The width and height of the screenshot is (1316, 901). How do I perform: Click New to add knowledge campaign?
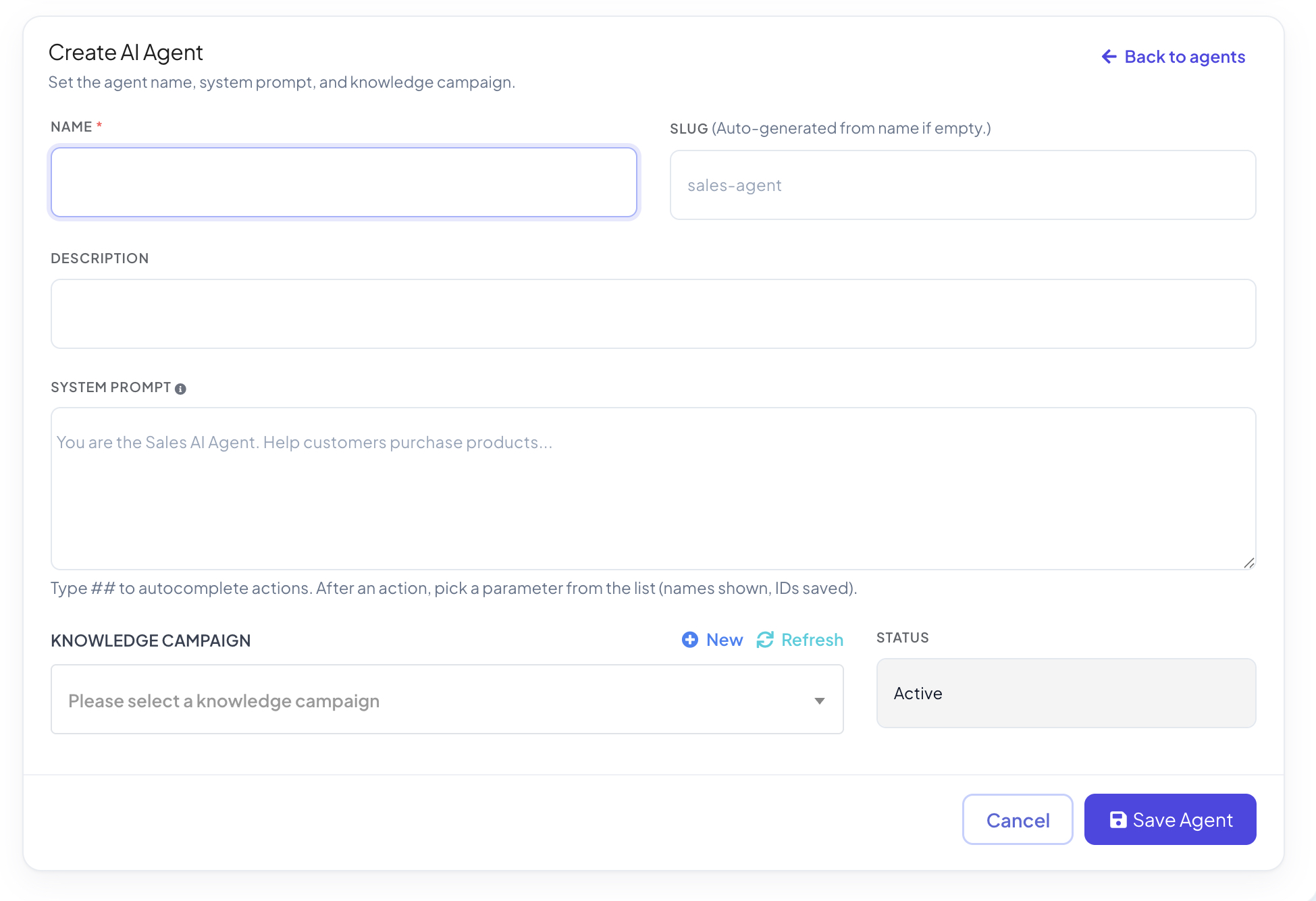coord(712,640)
